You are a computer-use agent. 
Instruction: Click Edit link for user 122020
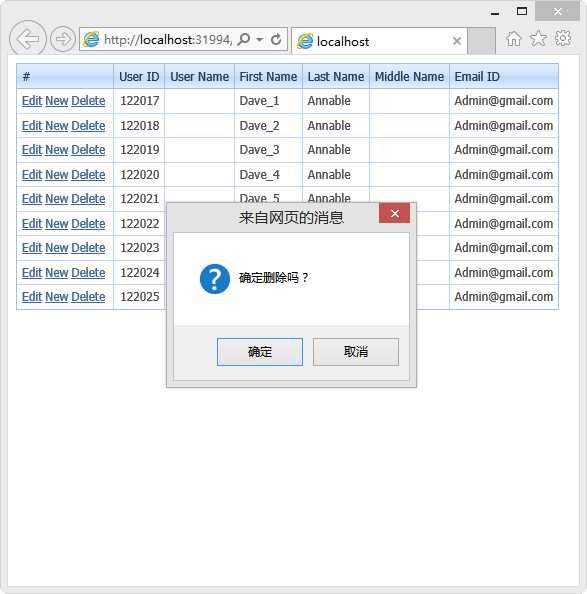(x=32, y=175)
